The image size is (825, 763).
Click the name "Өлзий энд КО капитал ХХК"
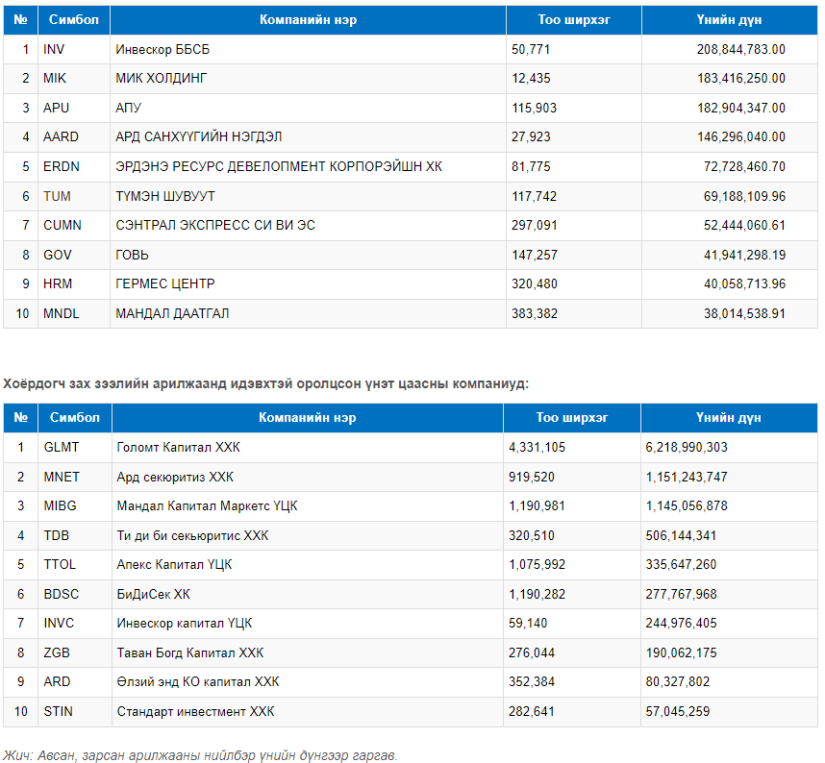198,682
